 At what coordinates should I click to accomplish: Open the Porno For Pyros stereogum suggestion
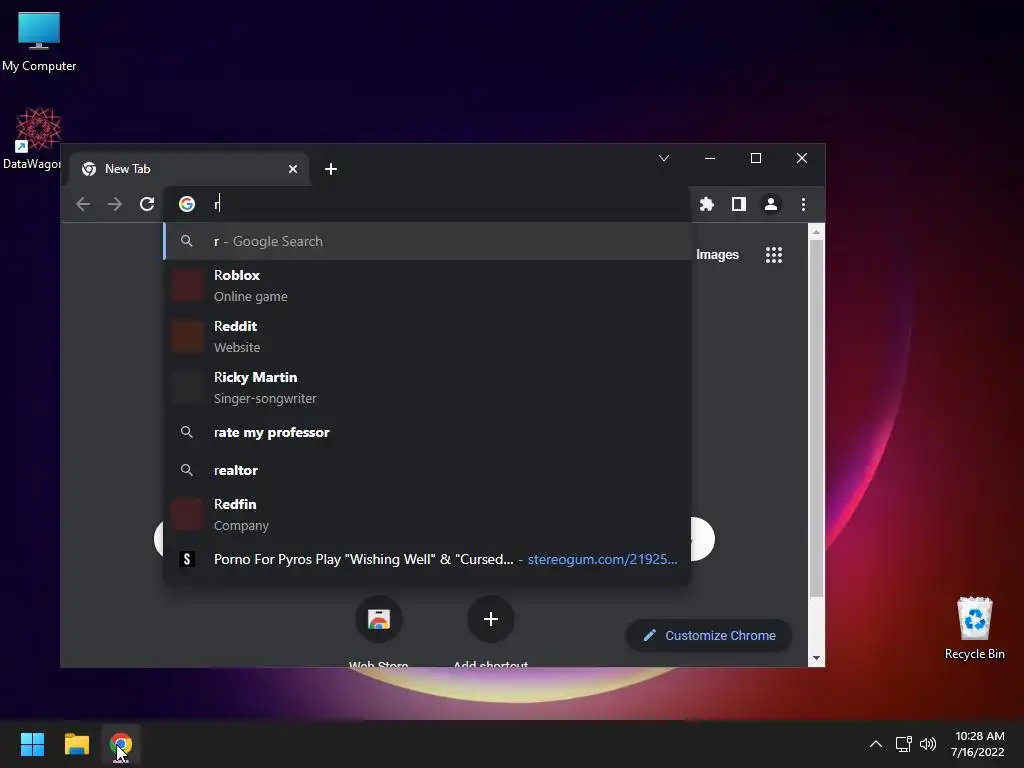428,559
